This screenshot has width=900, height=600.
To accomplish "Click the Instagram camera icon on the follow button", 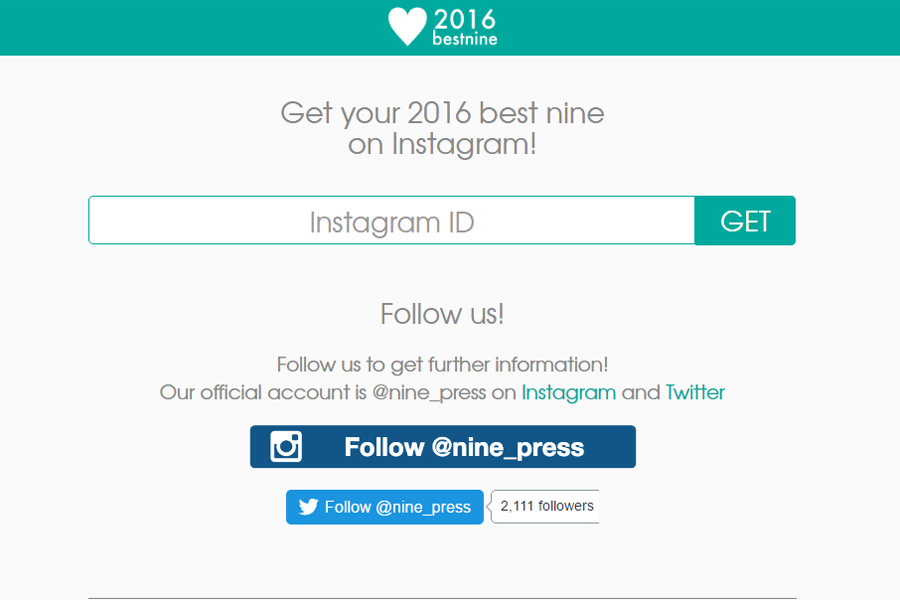I will 286,446.
